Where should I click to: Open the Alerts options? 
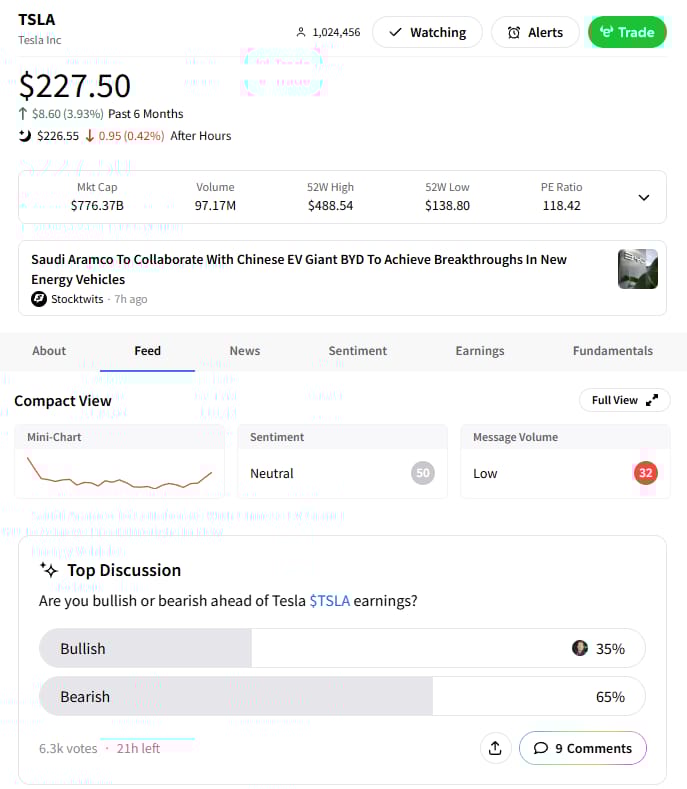(x=534, y=32)
